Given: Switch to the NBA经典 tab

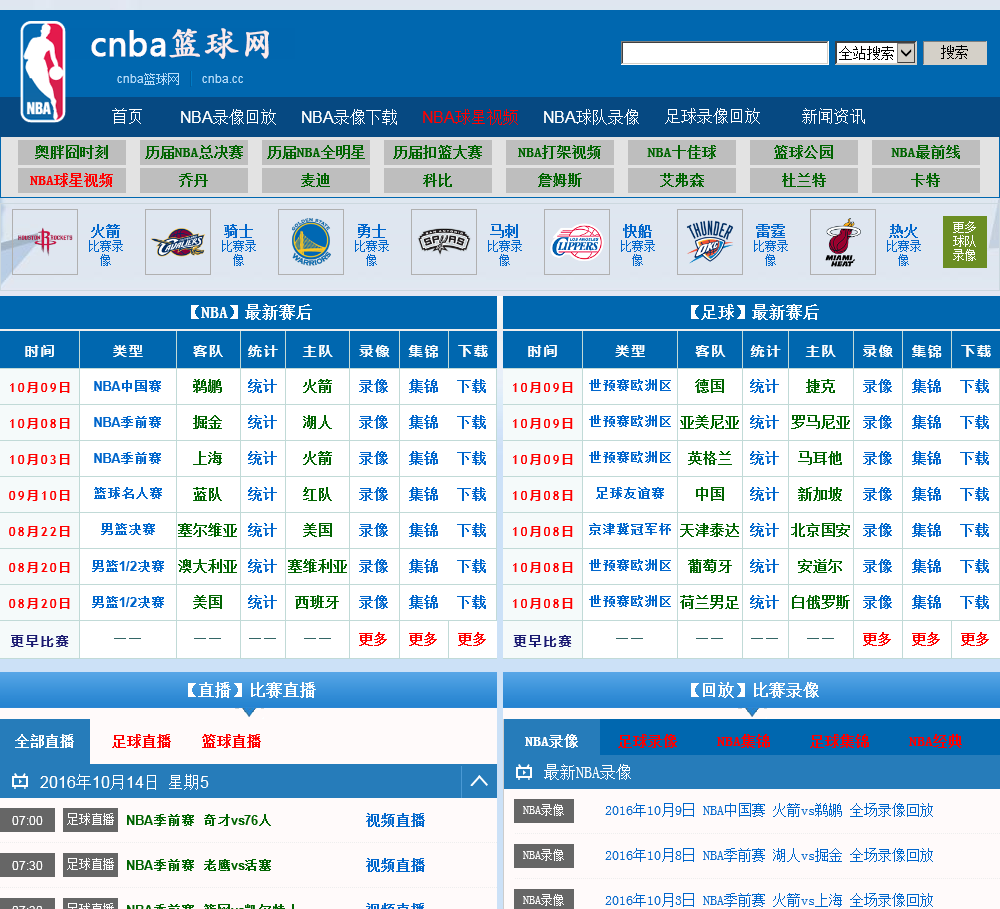Looking at the screenshot, I should click(x=936, y=741).
